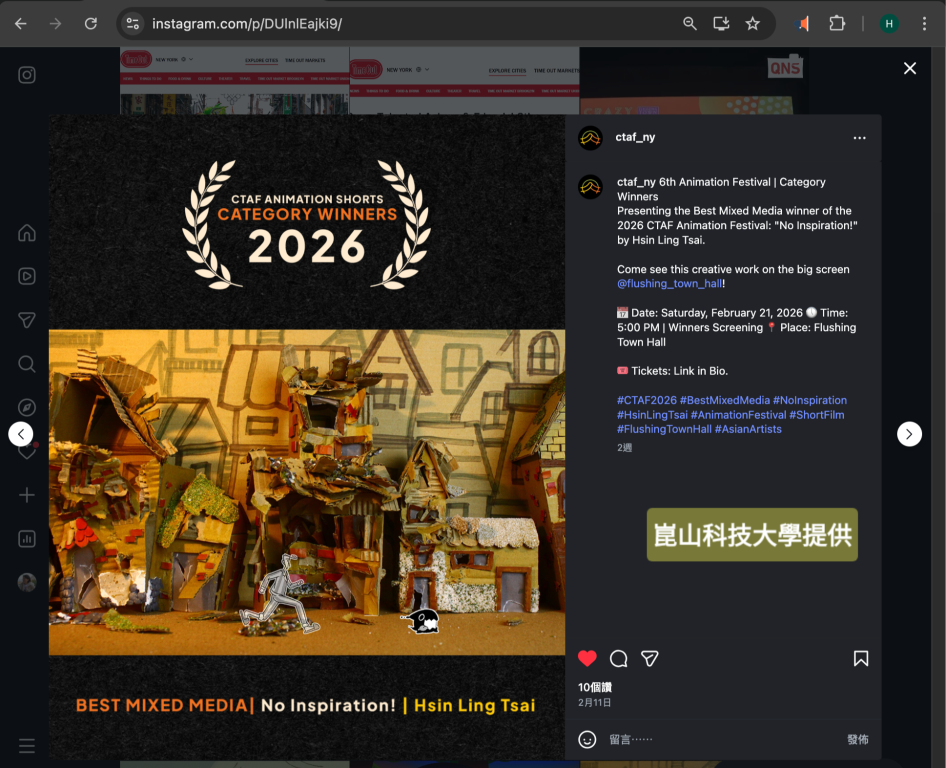Toggle save bookmark on the post
This screenshot has width=946, height=768.
[x=860, y=658]
